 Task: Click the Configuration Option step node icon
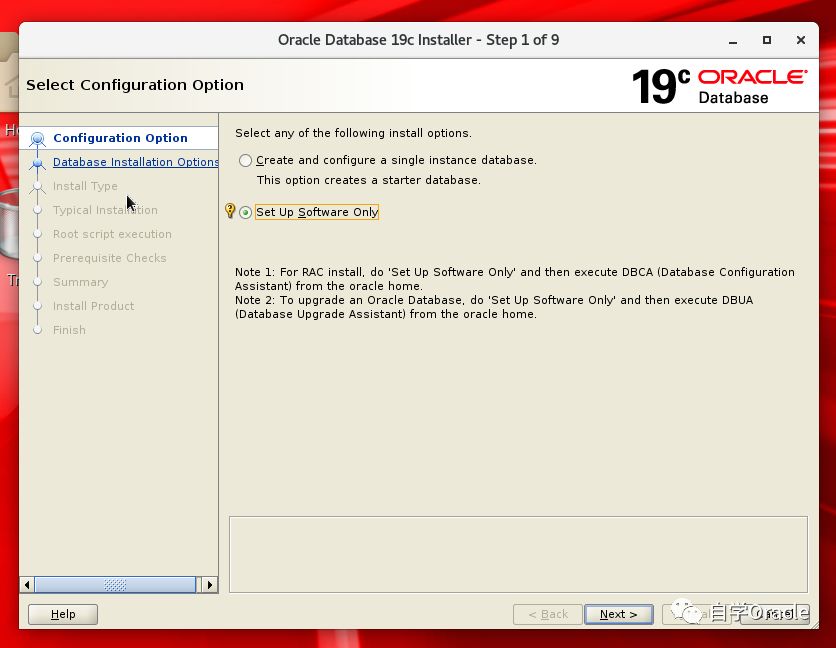point(37,139)
